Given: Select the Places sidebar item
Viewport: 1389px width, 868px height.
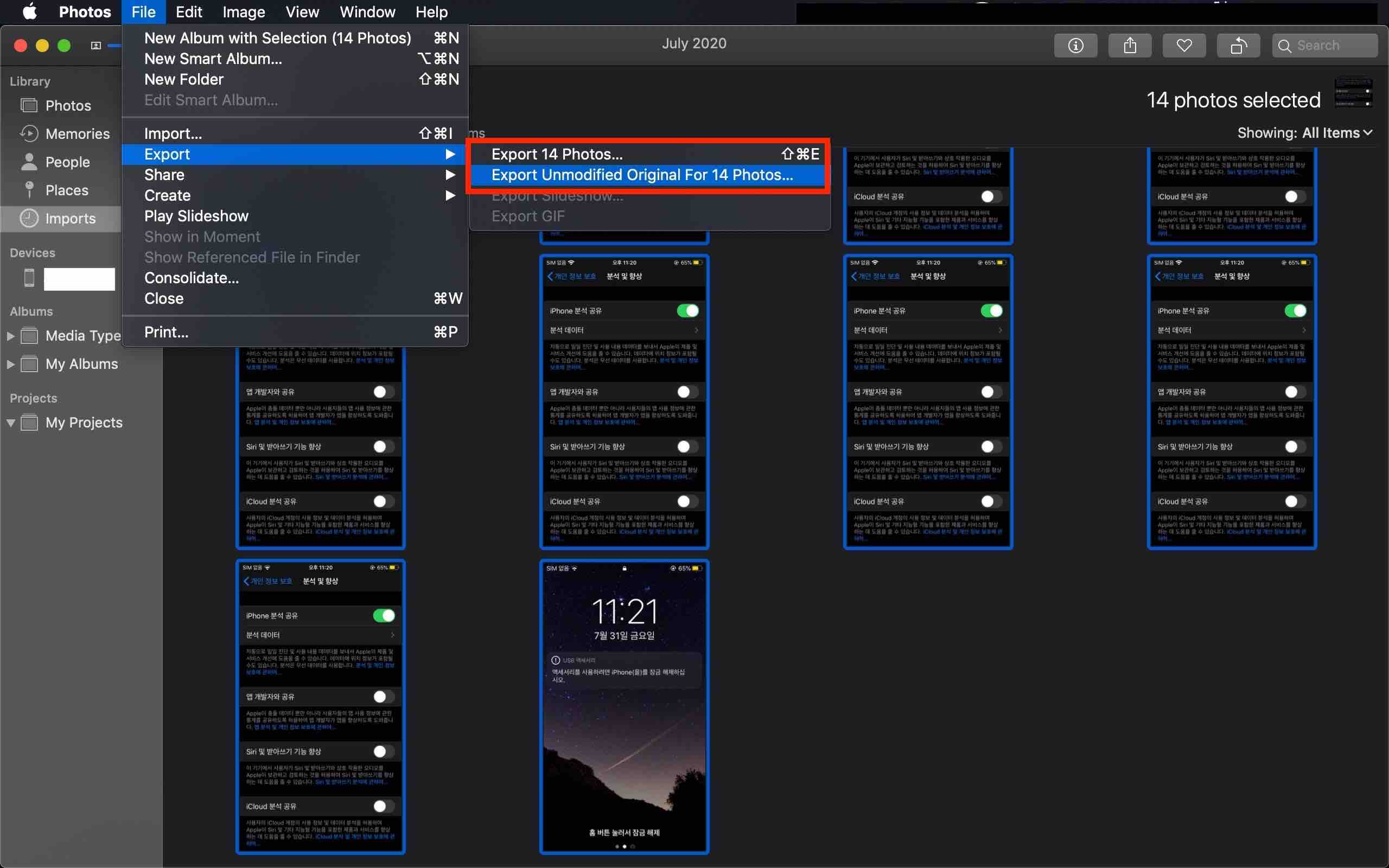Looking at the screenshot, I should click(x=67, y=190).
